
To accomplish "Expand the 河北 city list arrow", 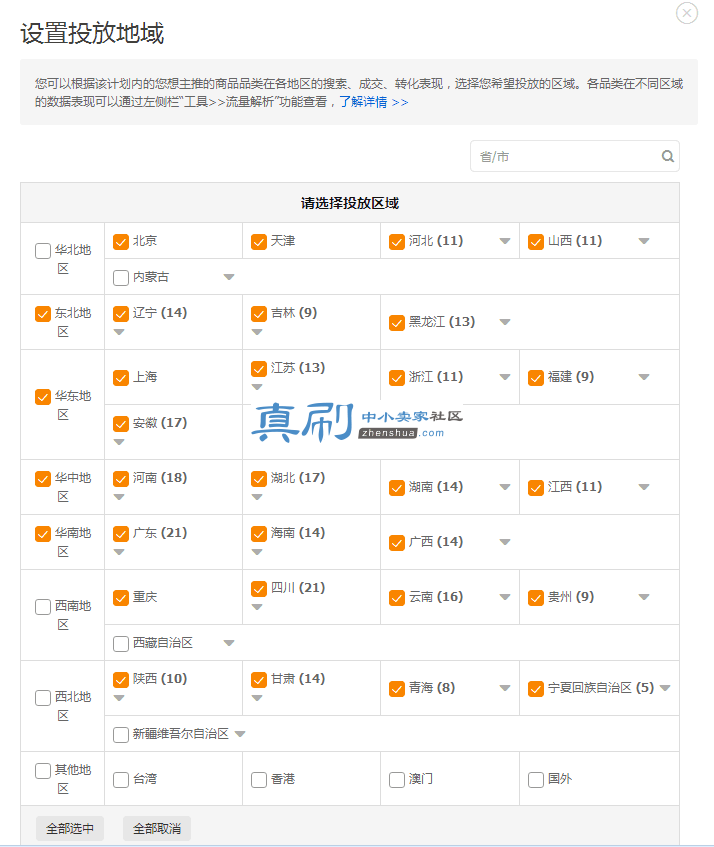I will 505,241.
